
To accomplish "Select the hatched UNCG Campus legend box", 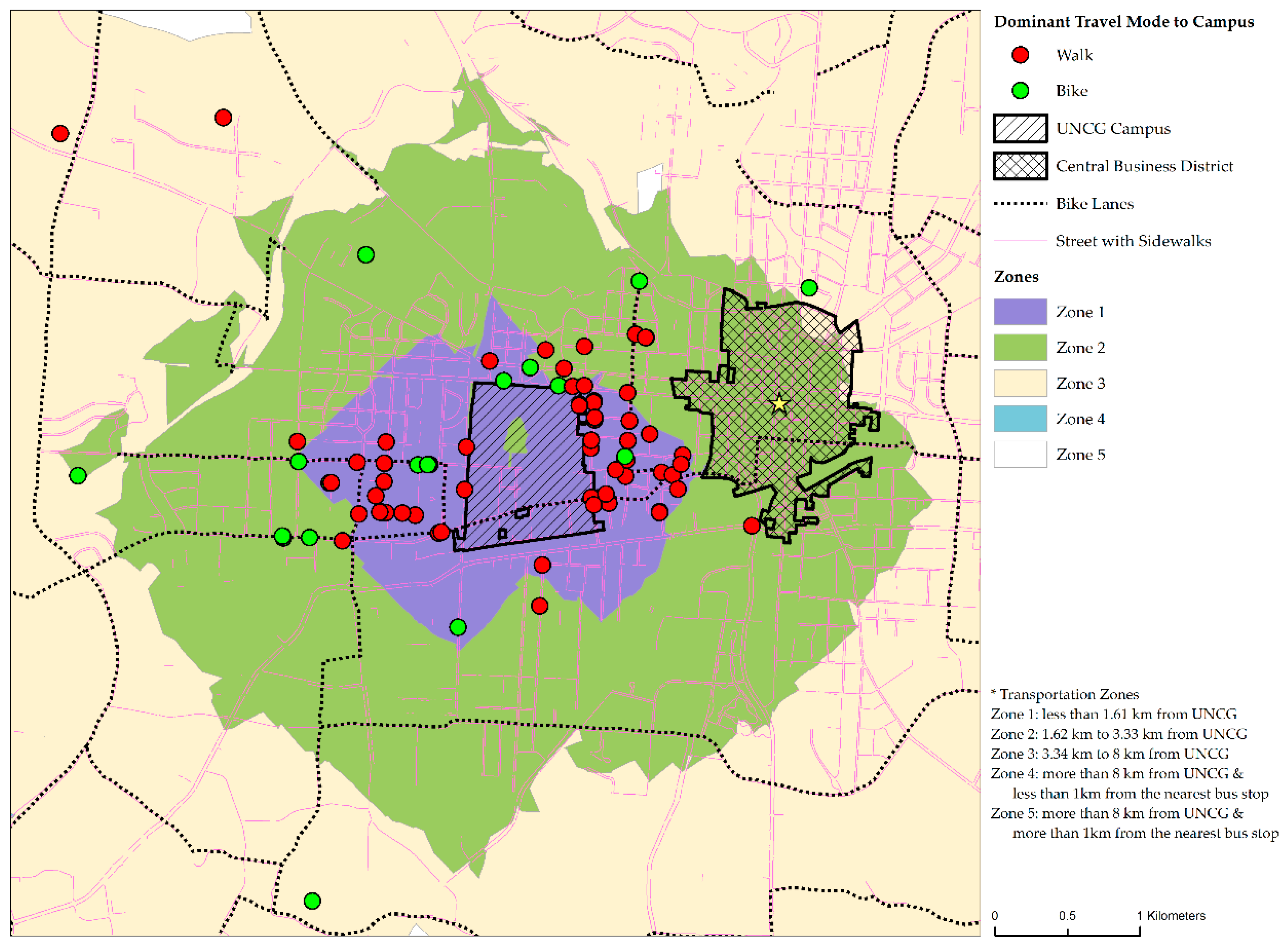I will point(1020,128).
